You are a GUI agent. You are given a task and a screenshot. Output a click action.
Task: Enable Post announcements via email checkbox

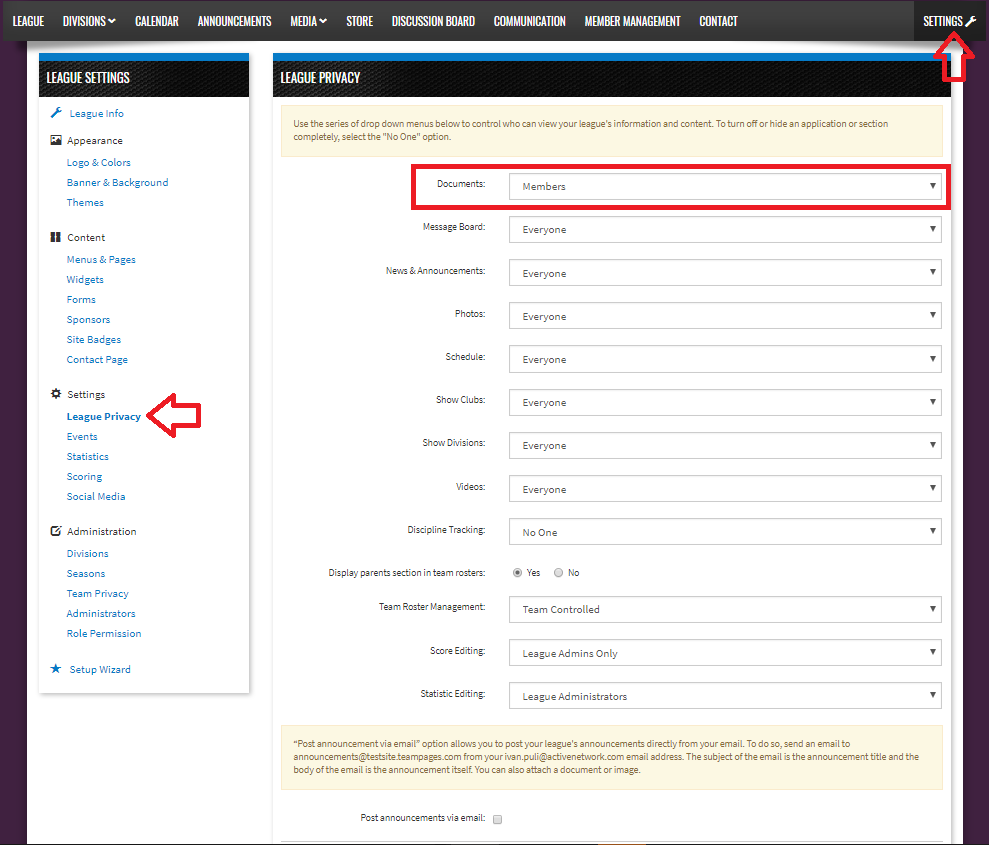click(x=497, y=819)
